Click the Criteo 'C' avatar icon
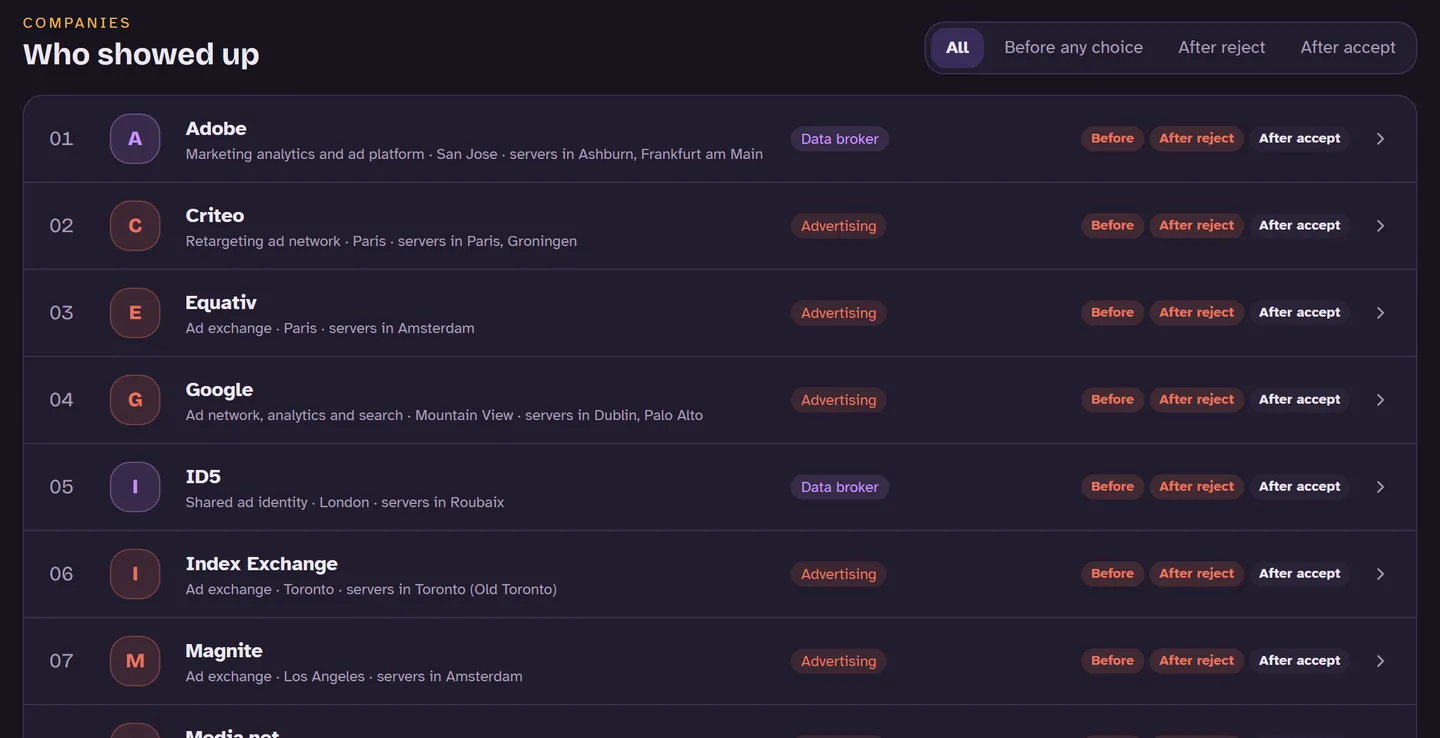This screenshot has height=738, width=1440. pos(135,226)
